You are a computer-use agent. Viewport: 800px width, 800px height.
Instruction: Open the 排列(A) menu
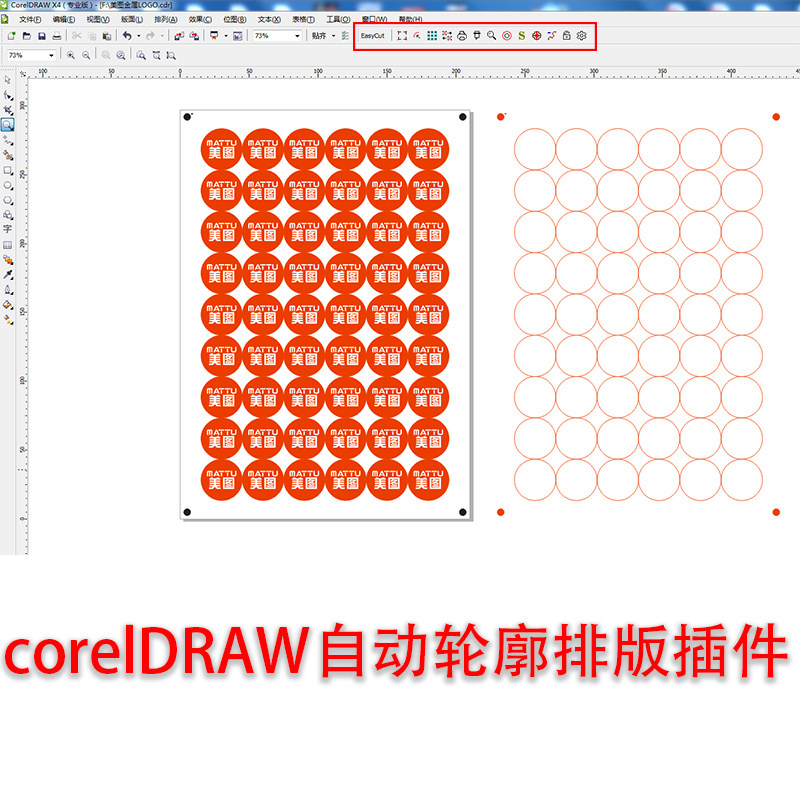pos(165,19)
